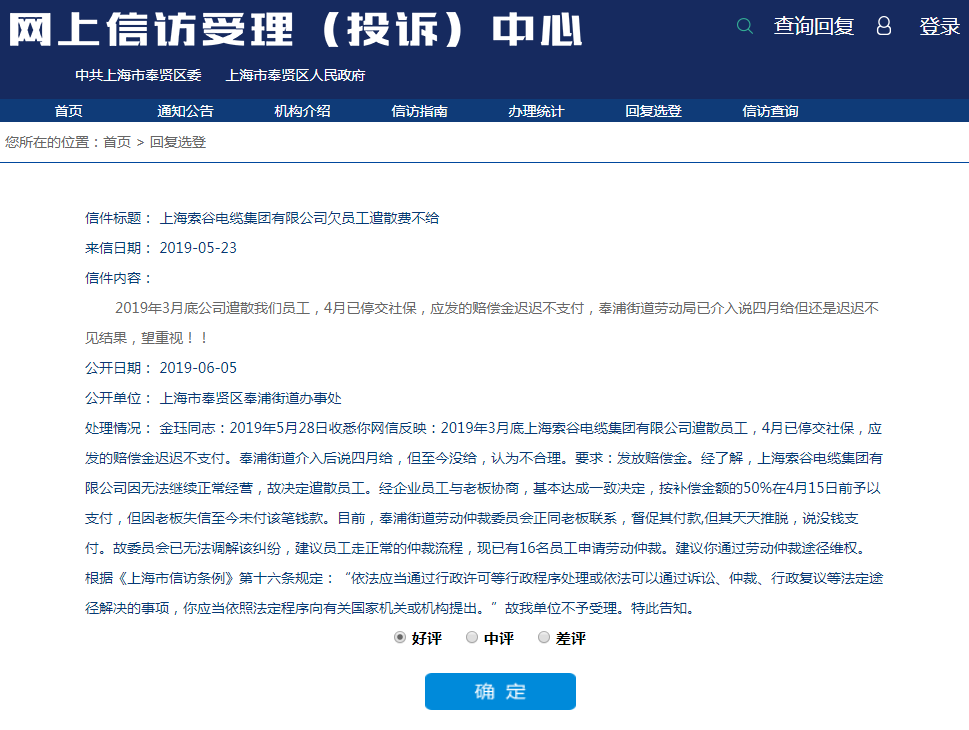Select 回复选登 in the navigation bar

click(653, 111)
